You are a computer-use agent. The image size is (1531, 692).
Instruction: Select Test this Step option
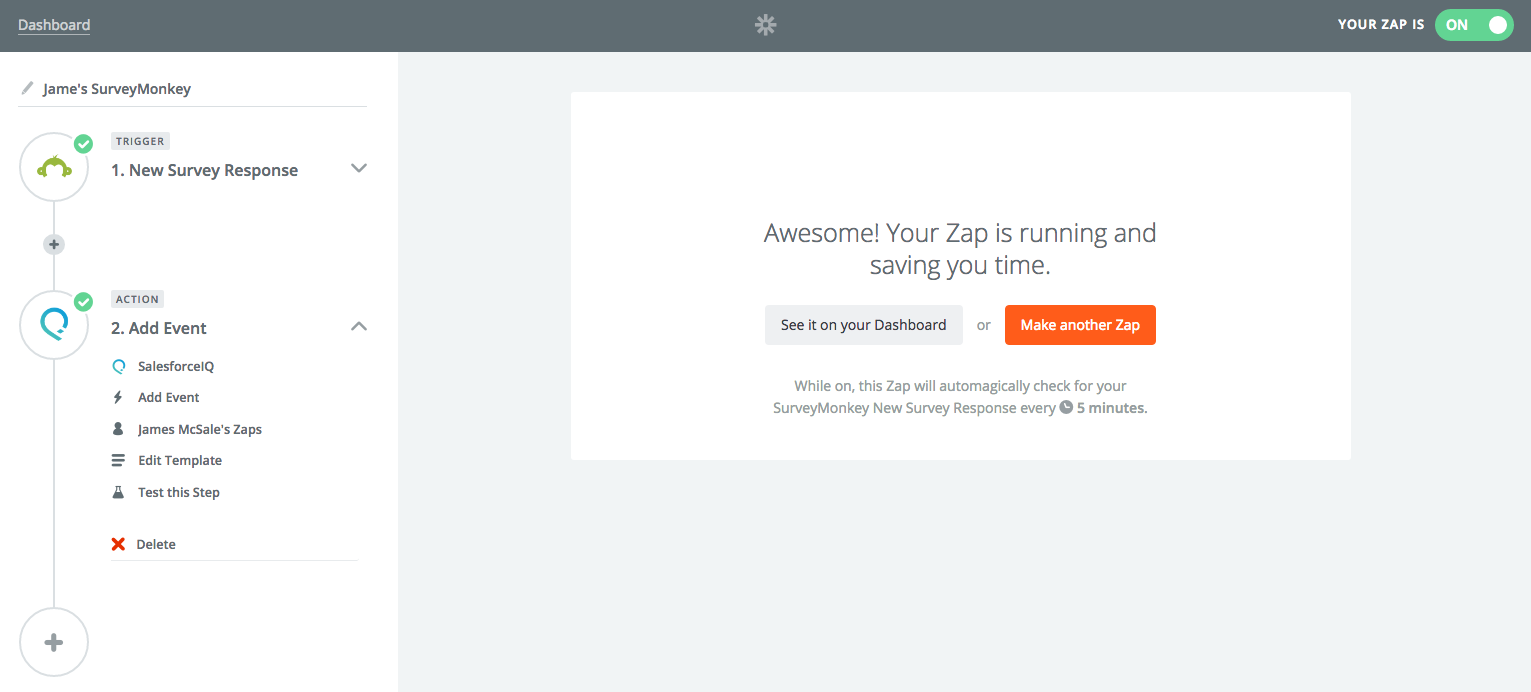tap(179, 492)
